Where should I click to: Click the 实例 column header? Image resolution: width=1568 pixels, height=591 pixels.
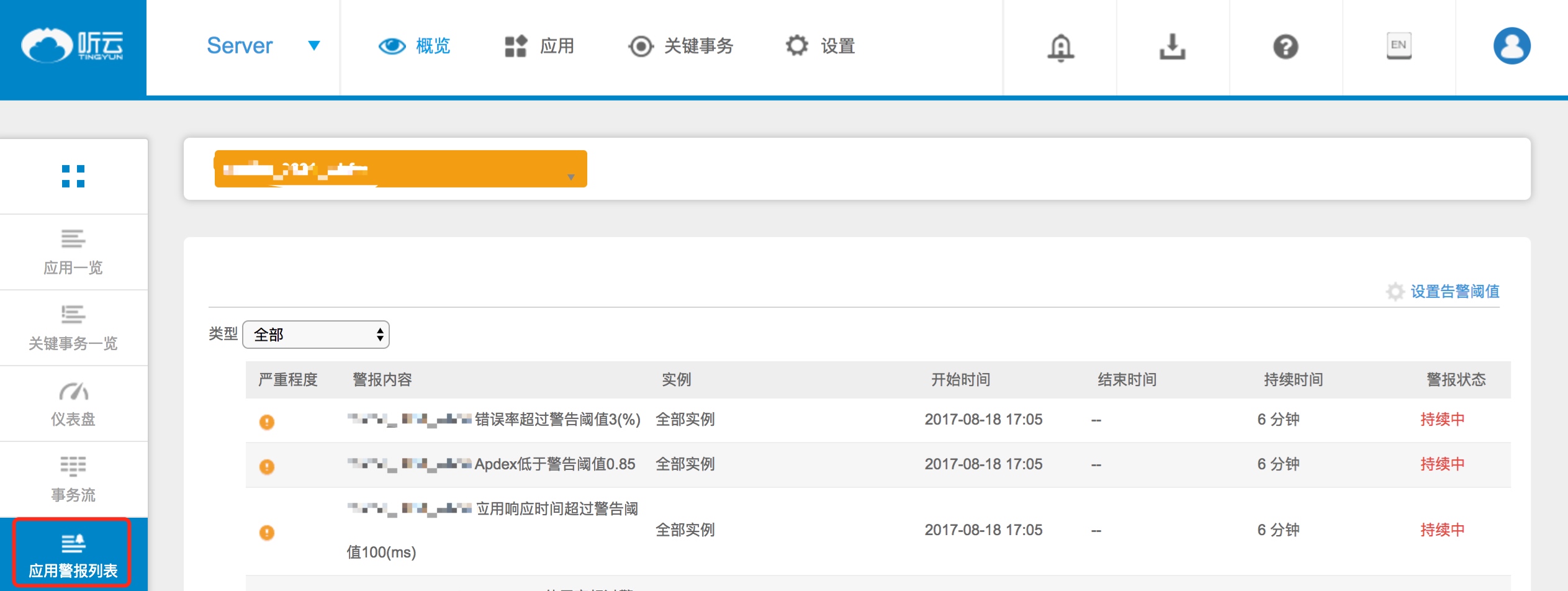click(676, 379)
